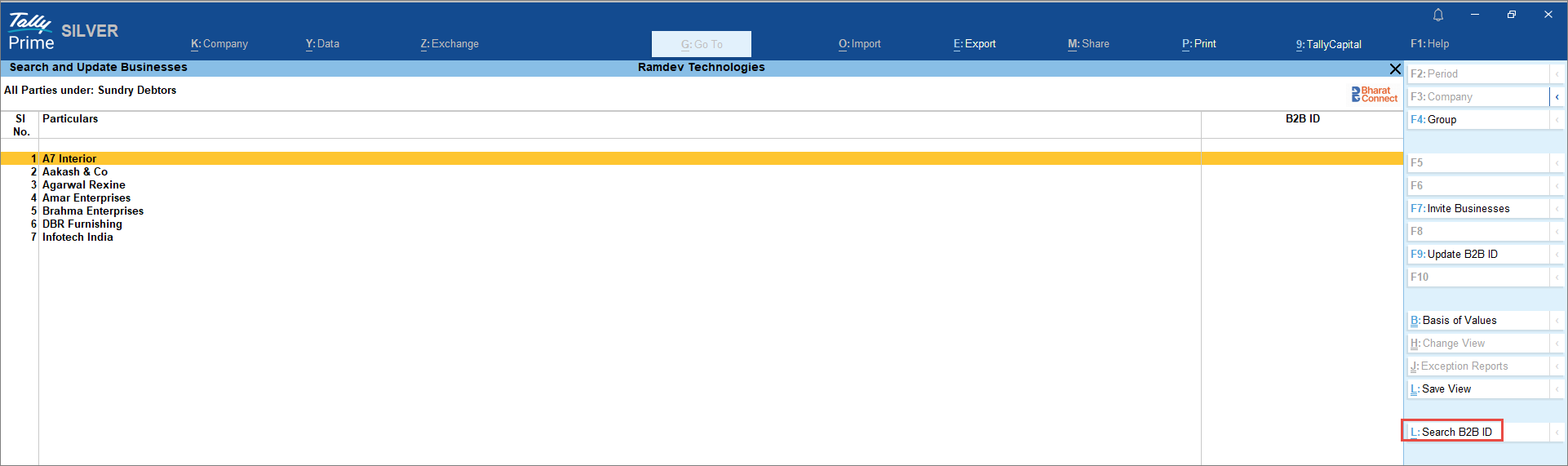The image size is (1568, 466).
Task: Click the Bharat Connect logo
Action: 1374,95
